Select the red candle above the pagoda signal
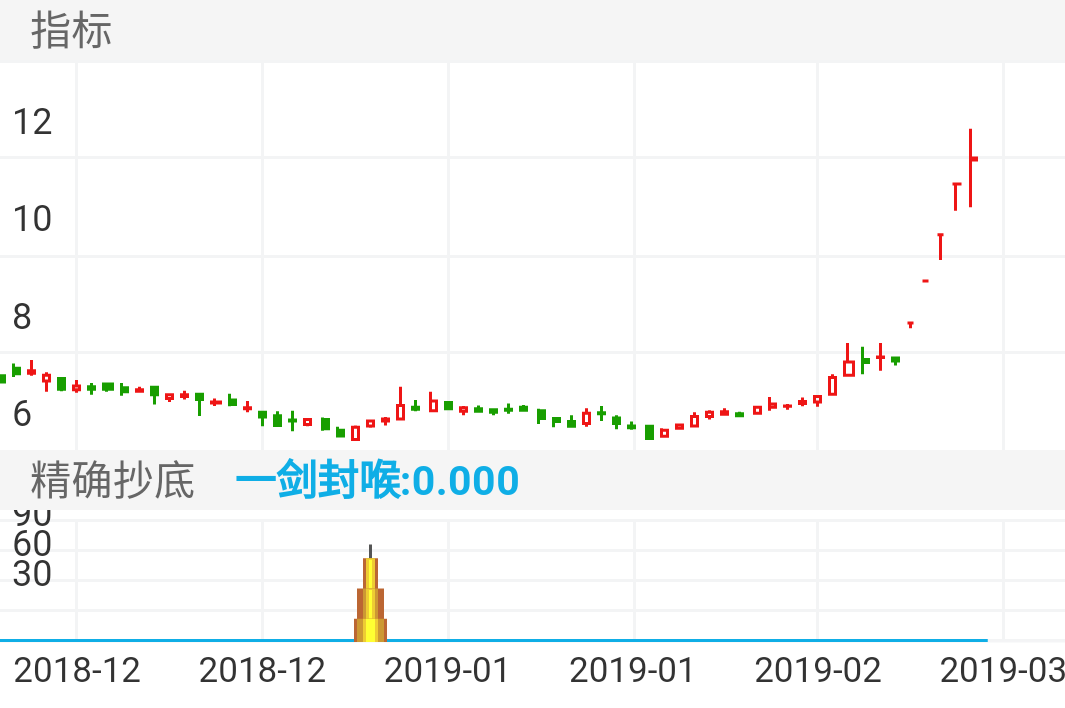The width and height of the screenshot is (1065, 708). [372, 424]
